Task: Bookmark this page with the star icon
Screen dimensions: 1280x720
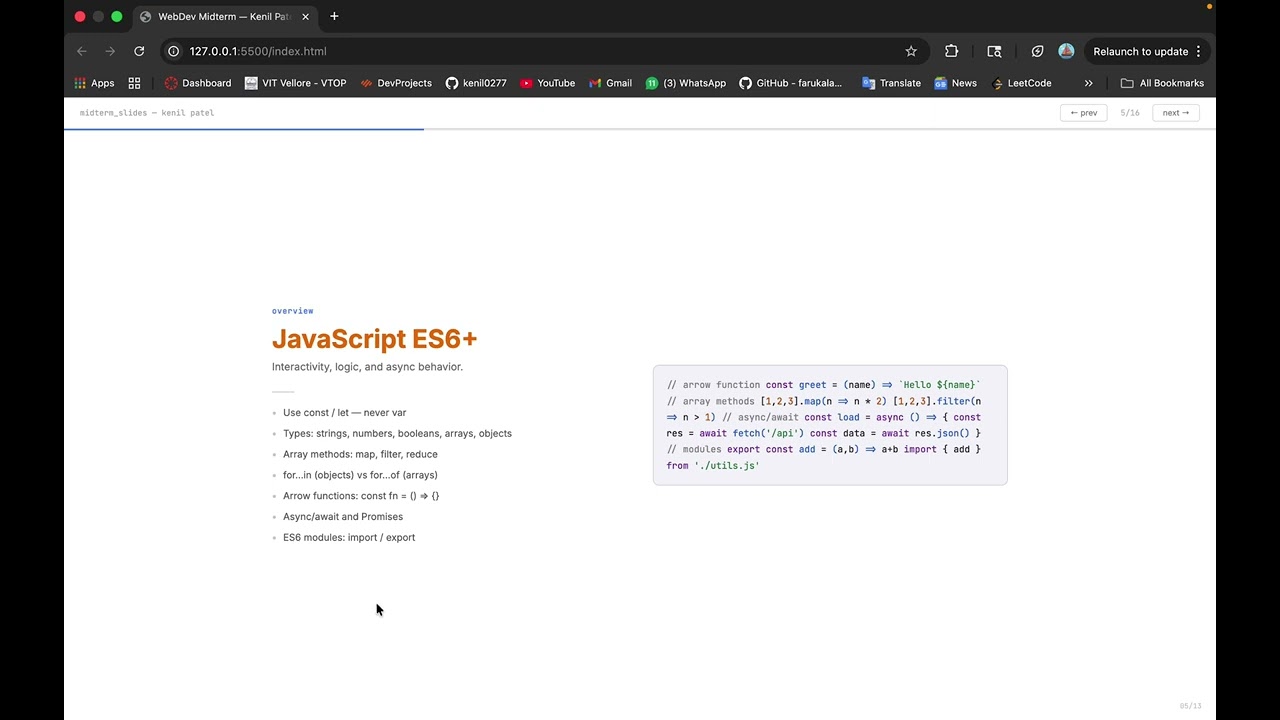Action: pos(911,51)
